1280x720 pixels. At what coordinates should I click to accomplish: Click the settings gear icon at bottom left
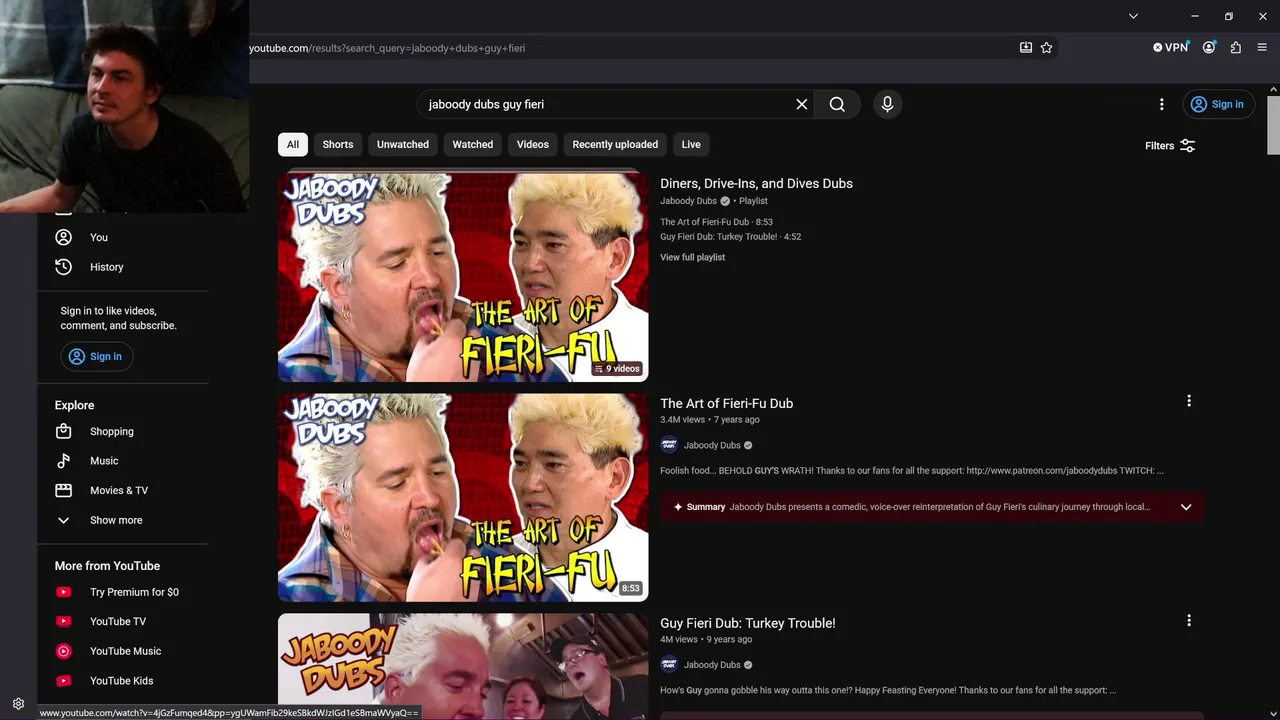(18, 703)
